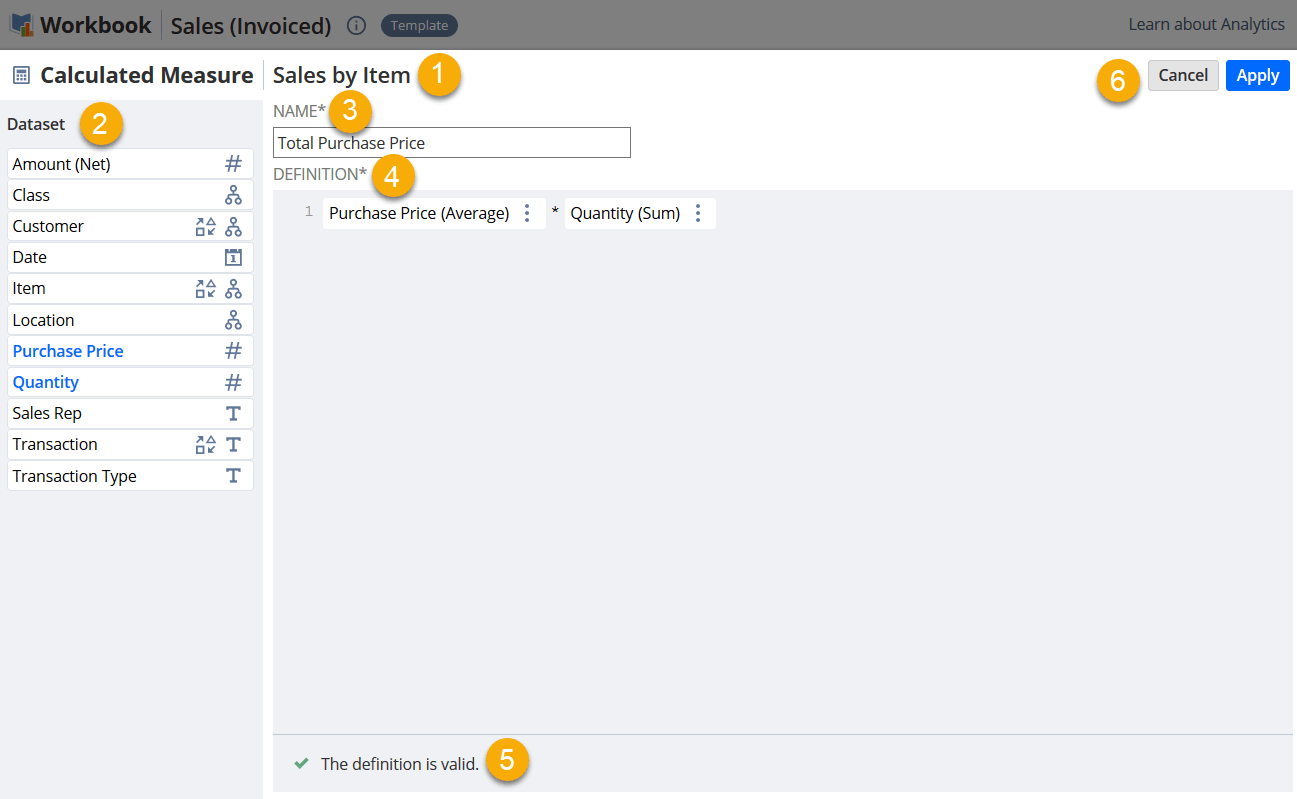Click line number 1 in definition editor
Viewport: 1297px width, 799px height.
pyautogui.click(x=309, y=212)
